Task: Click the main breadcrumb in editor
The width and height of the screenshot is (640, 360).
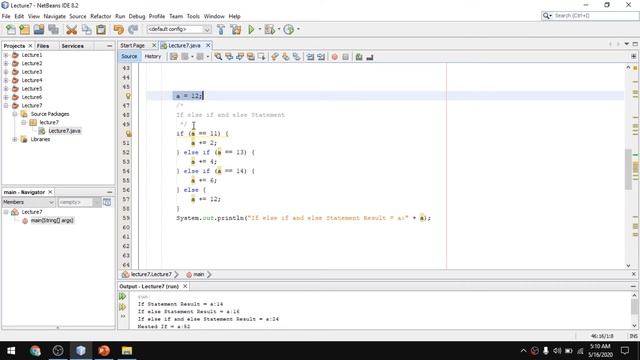Action: (x=199, y=275)
